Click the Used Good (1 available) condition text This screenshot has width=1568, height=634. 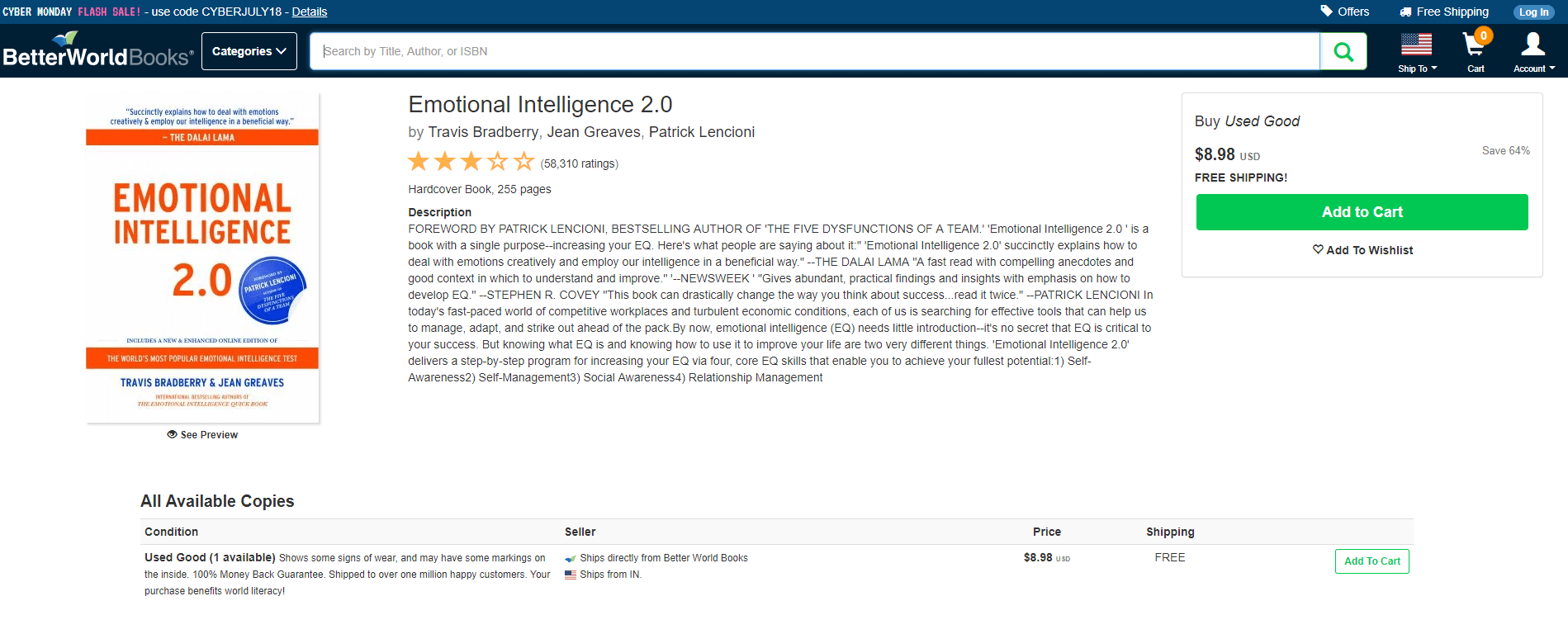pos(210,558)
